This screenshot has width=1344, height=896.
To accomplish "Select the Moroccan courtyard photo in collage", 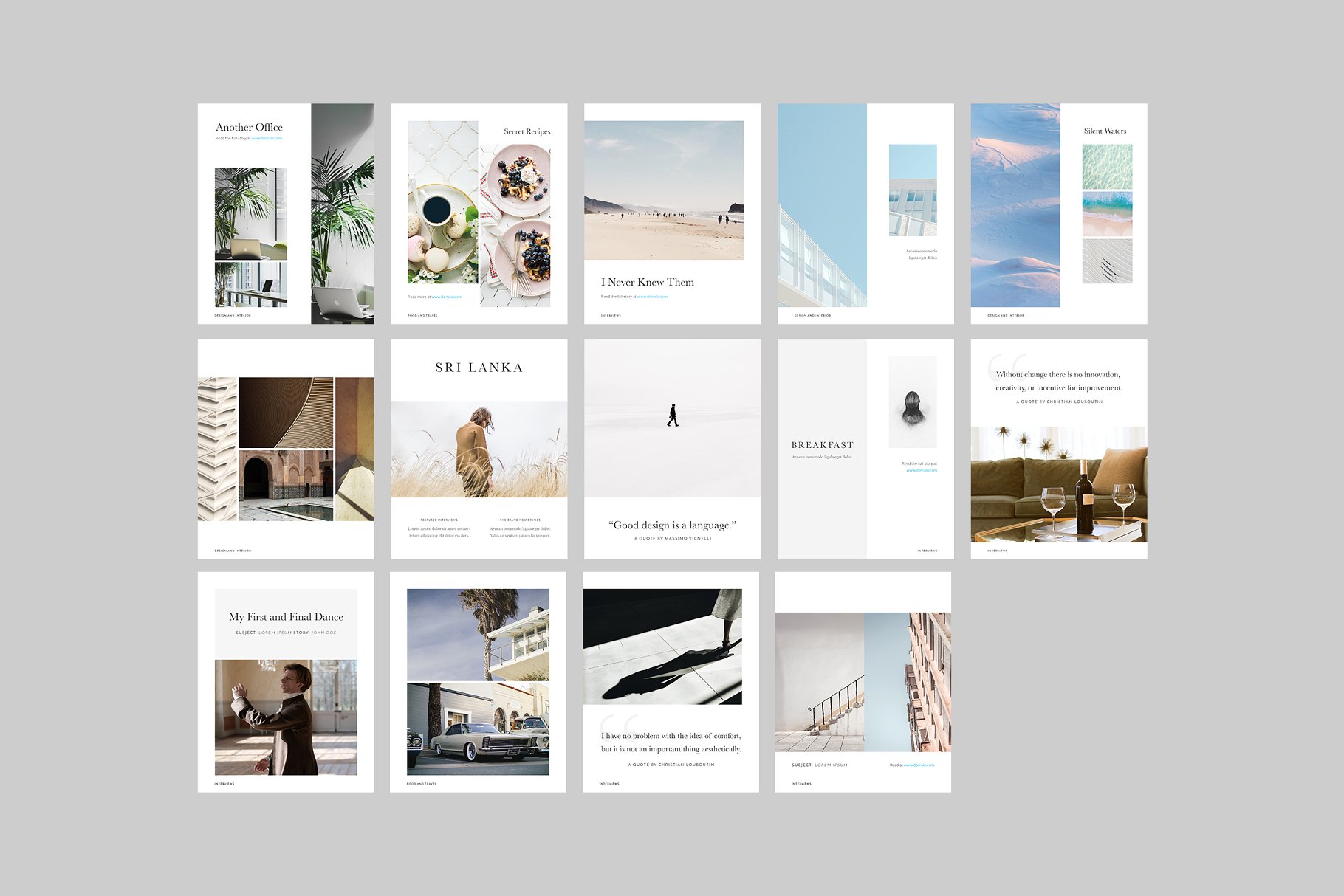I will pyautogui.click(x=286, y=486).
